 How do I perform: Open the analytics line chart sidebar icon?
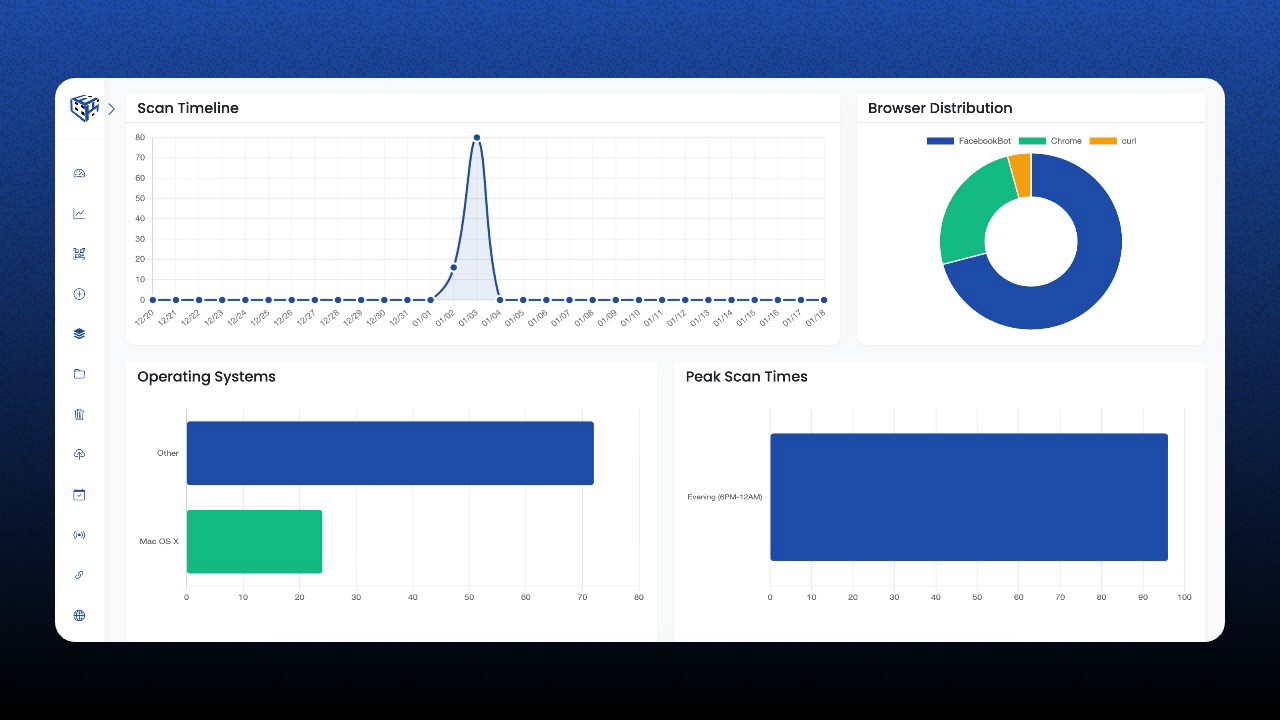coord(80,214)
